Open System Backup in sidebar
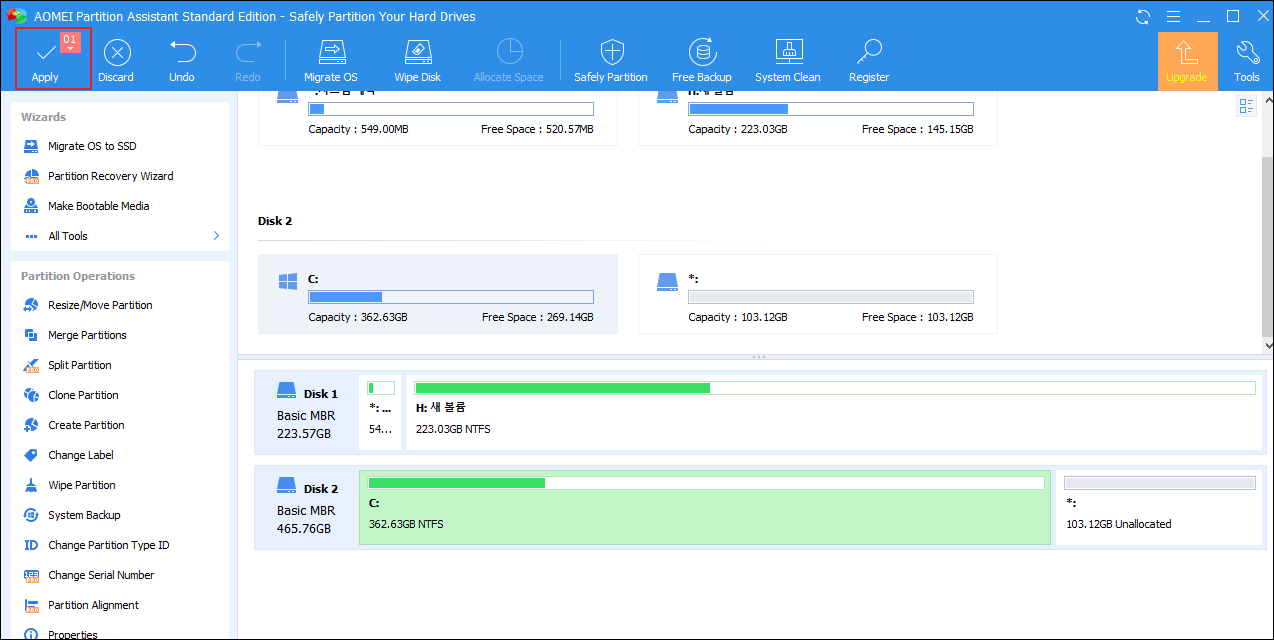This screenshot has height=640, width=1274. (x=71, y=515)
